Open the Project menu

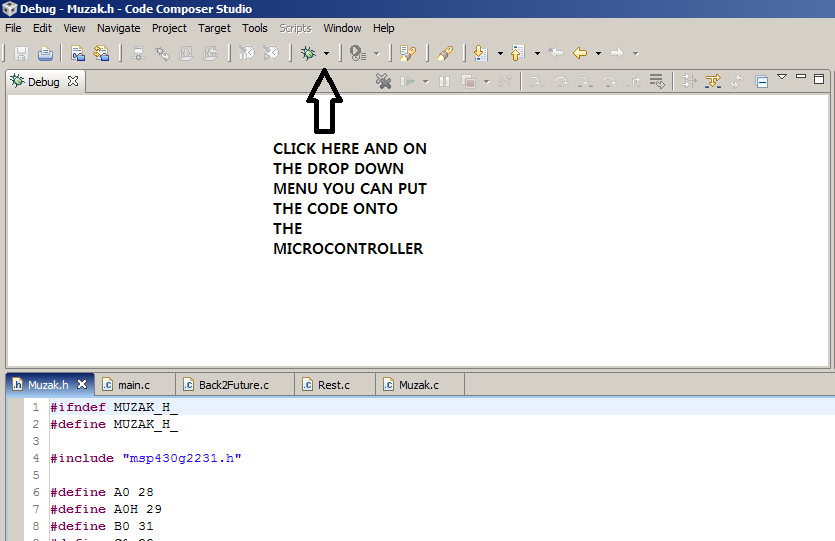(169, 28)
